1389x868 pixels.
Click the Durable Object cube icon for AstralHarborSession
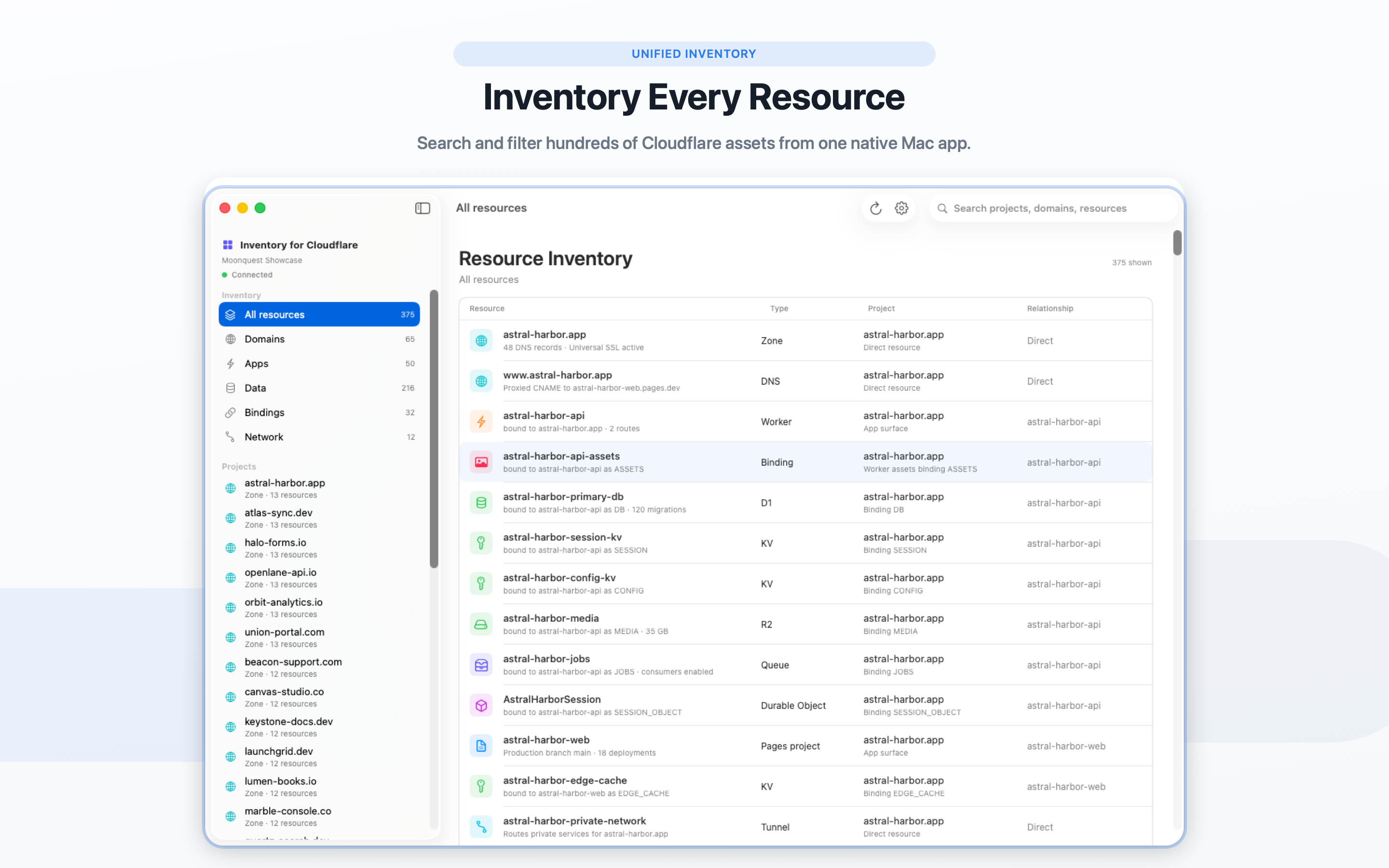(x=481, y=705)
